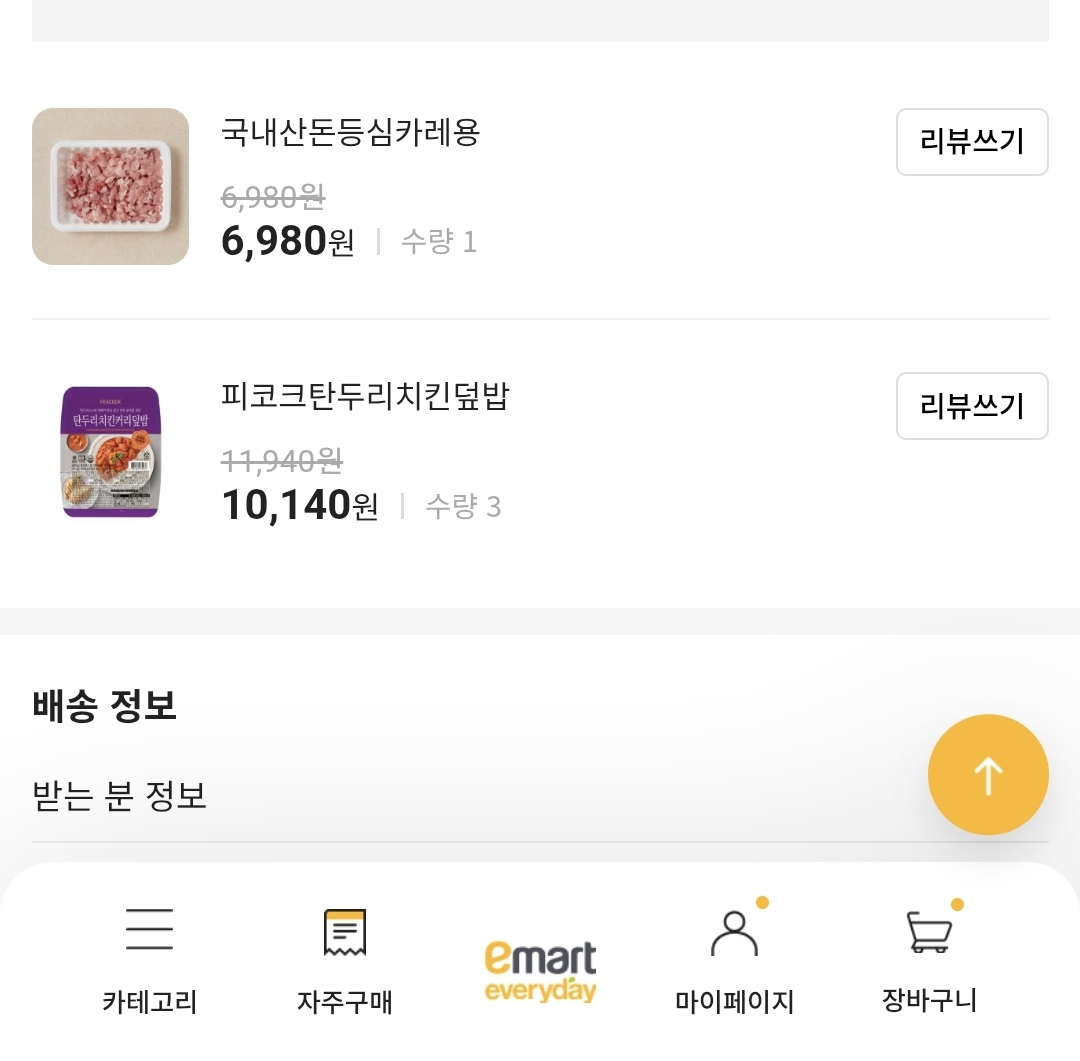Tap the notification dot on 마이페이지
1080x1061 pixels.
pos(763,902)
